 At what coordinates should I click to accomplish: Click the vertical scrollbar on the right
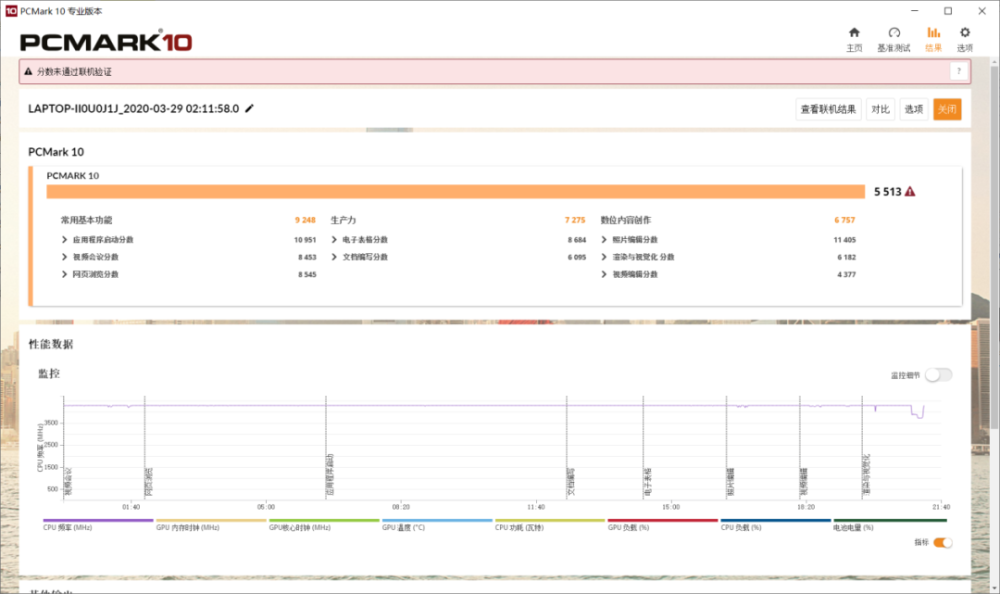[994, 246]
